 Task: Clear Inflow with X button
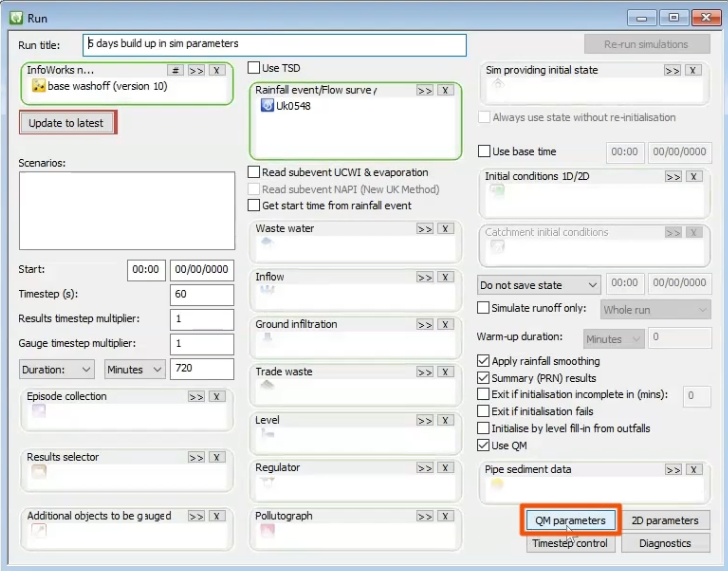[x=445, y=277]
